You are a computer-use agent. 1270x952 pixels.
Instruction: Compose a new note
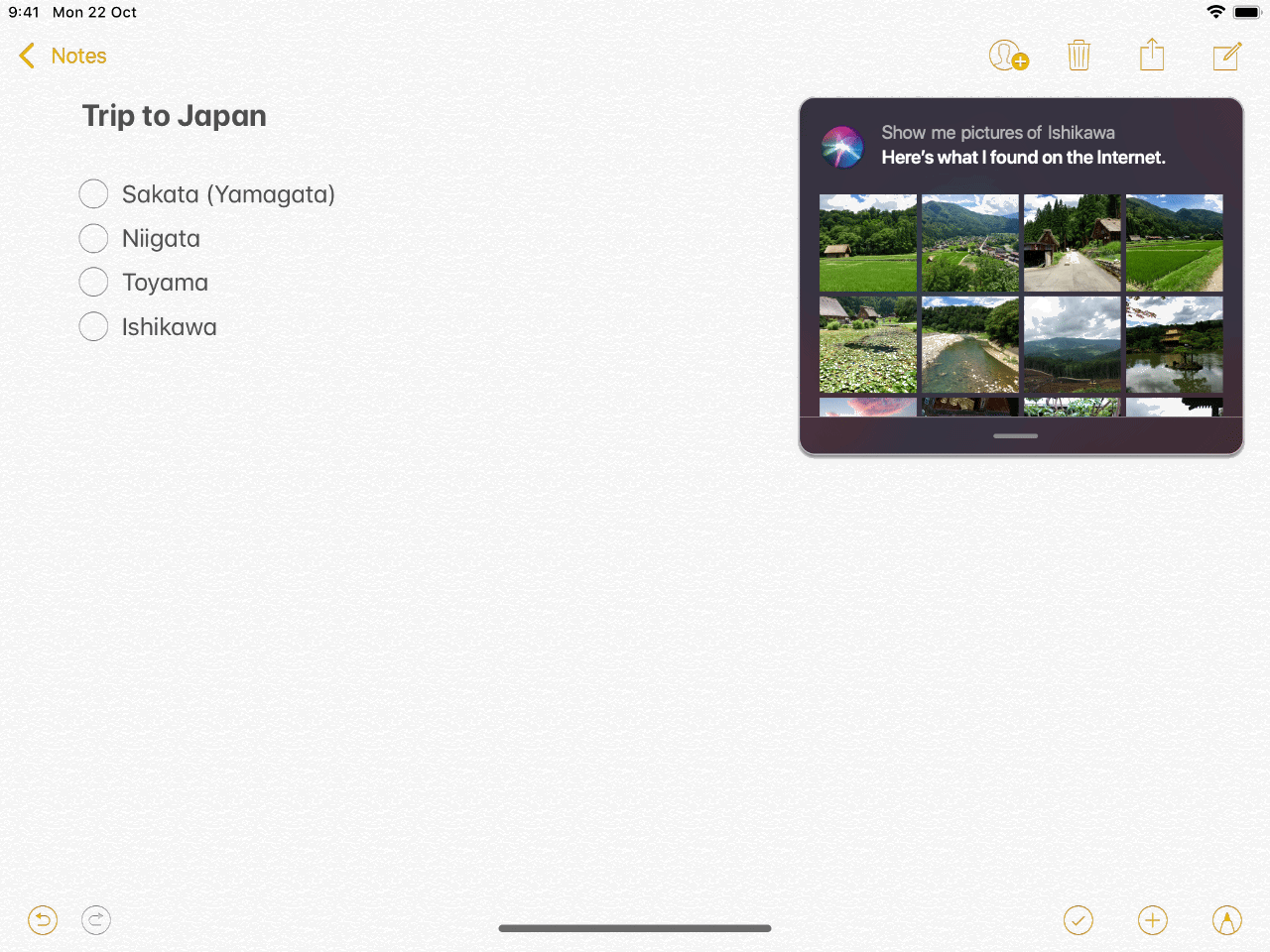tap(1226, 57)
